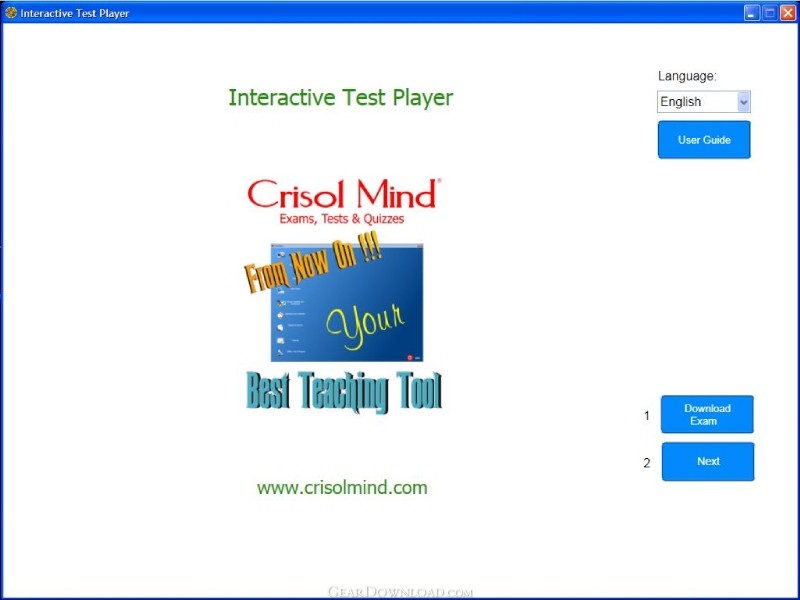The height and width of the screenshot is (600, 800).
Task: Close the Interactive Test Player window
Action: pyautogui.click(x=788, y=13)
